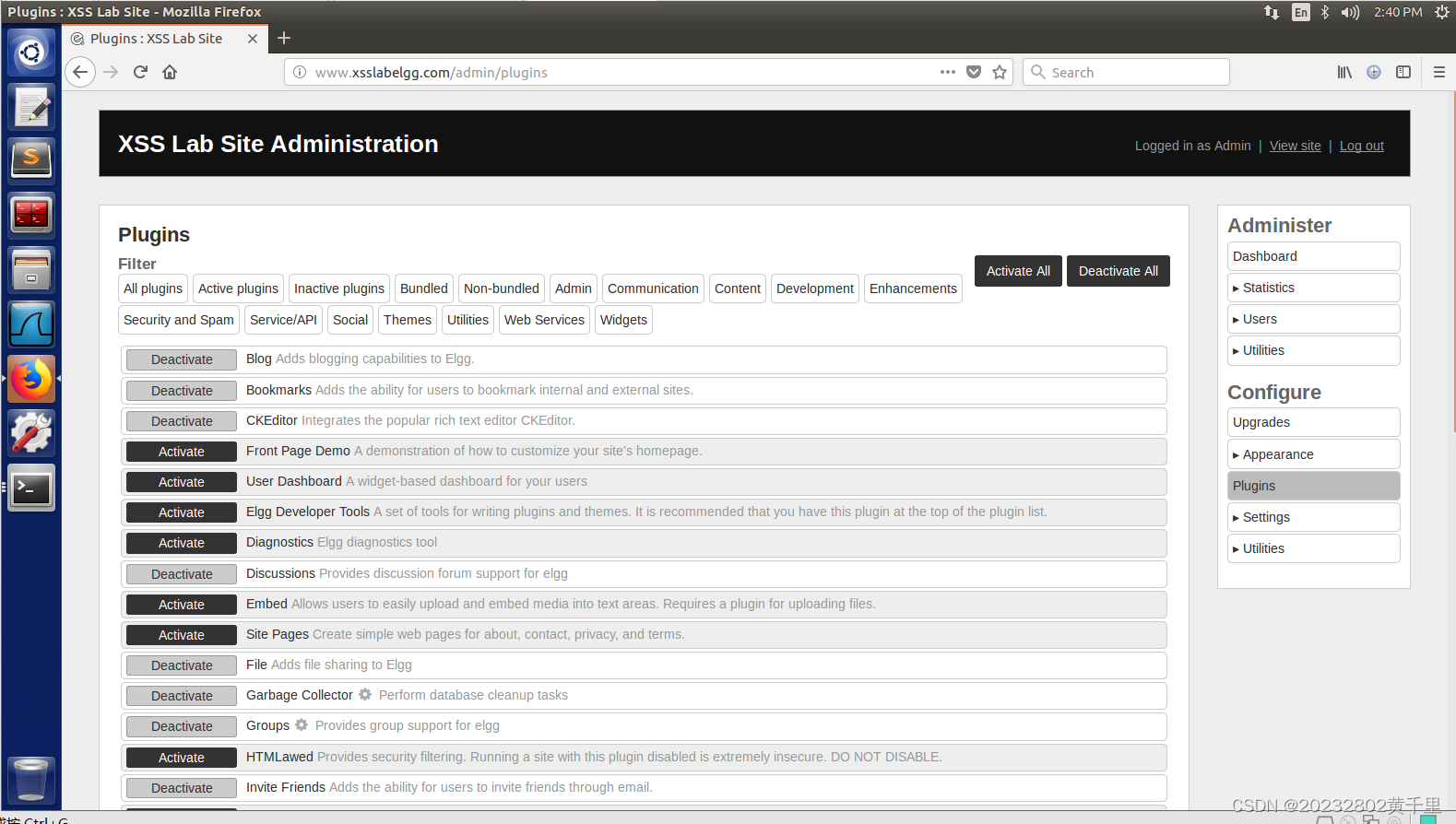Open Dashboard in Administer sidebar

point(1313,256)
